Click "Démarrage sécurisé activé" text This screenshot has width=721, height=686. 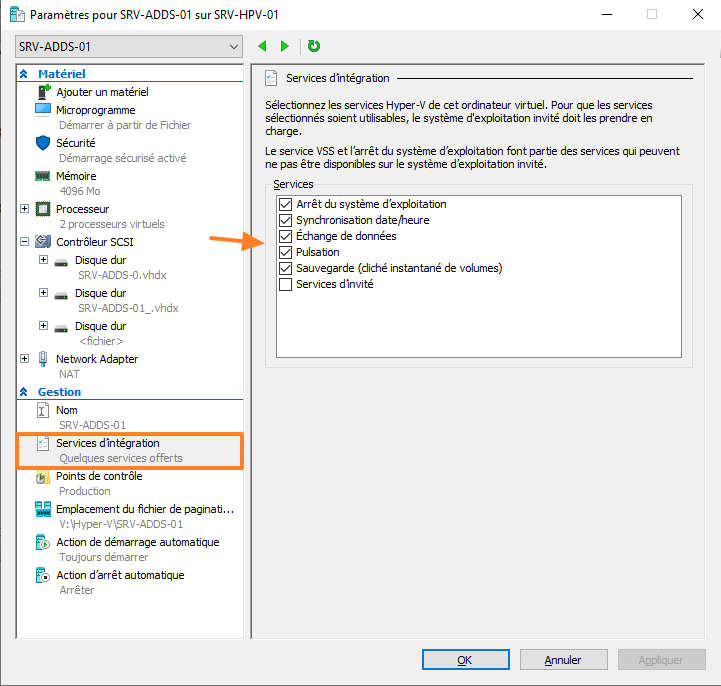[122, 158]
